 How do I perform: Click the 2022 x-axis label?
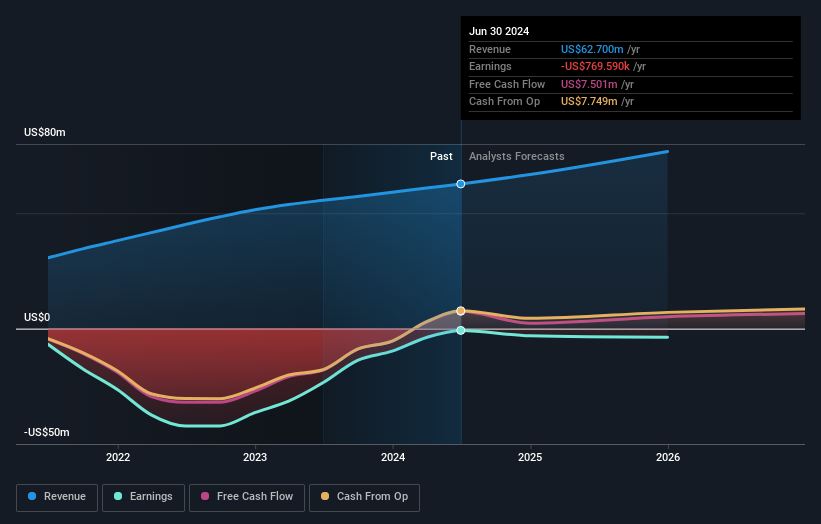coord(118,458)
